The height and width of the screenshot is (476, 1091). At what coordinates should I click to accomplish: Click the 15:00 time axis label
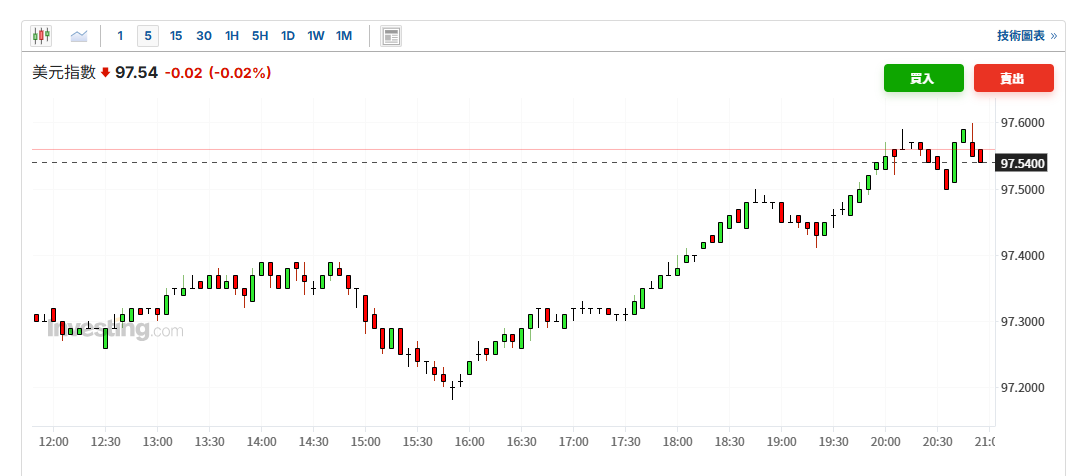(x=365, y=442)
